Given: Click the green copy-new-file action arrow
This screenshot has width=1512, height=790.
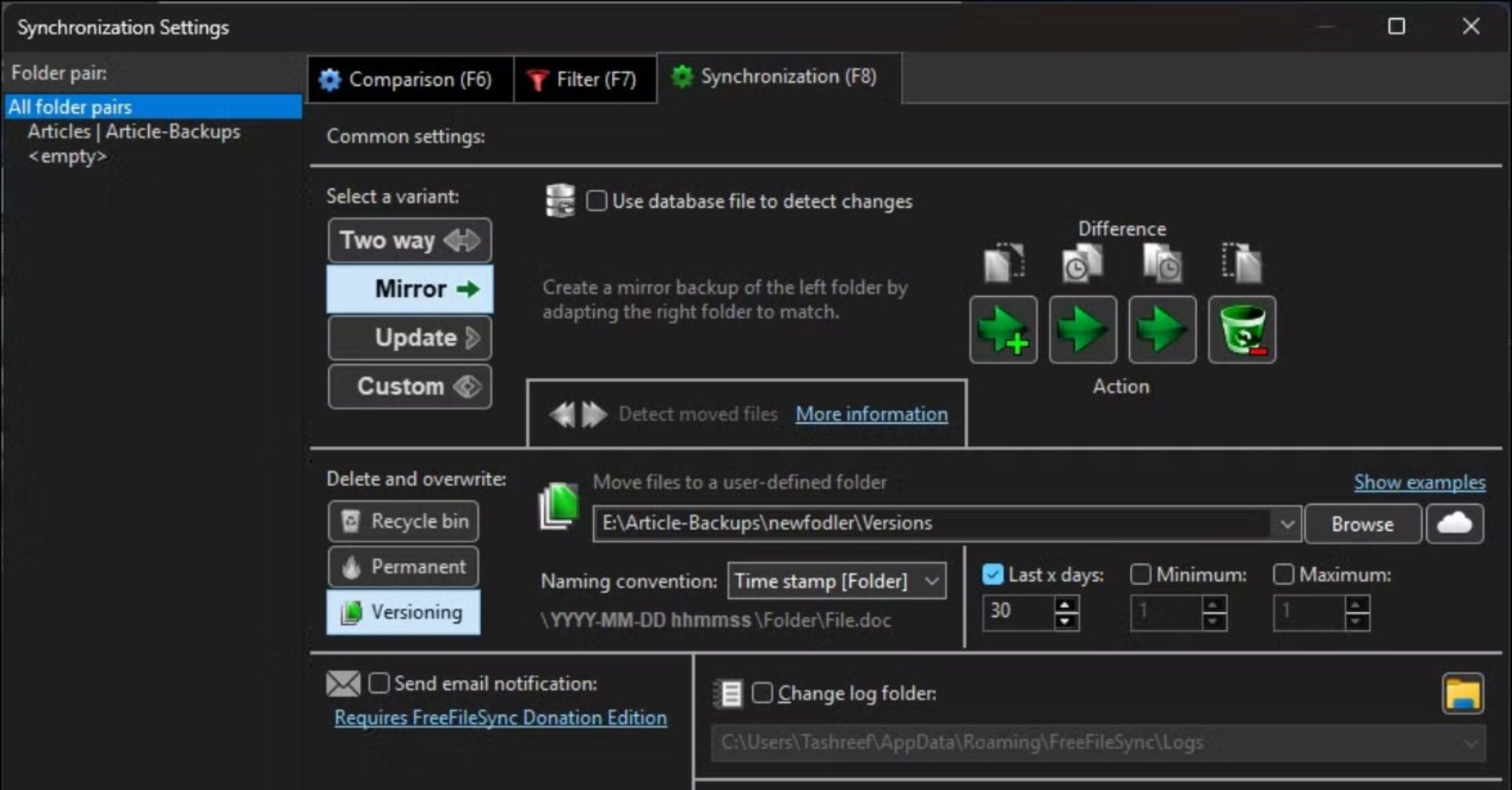Looking at the screenshot, I should 1003,329.
